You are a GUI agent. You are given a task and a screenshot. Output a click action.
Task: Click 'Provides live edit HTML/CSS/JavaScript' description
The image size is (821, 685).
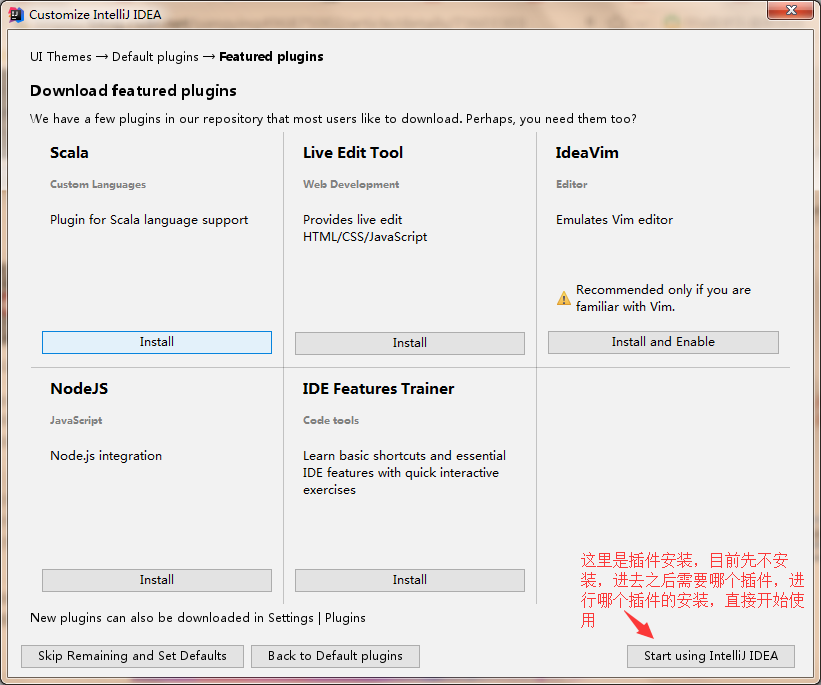click(x=365, y=228)
